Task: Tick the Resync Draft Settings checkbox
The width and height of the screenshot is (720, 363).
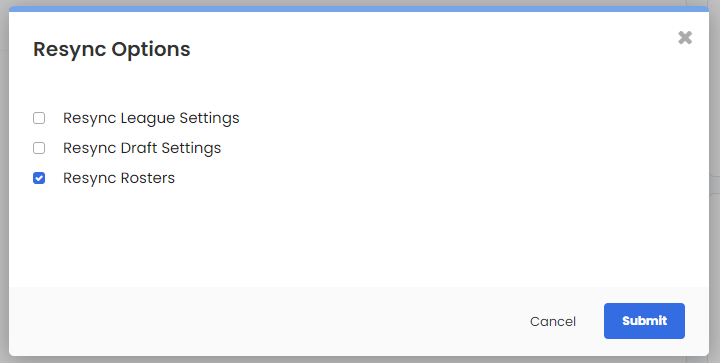Action: pos(39,148)
